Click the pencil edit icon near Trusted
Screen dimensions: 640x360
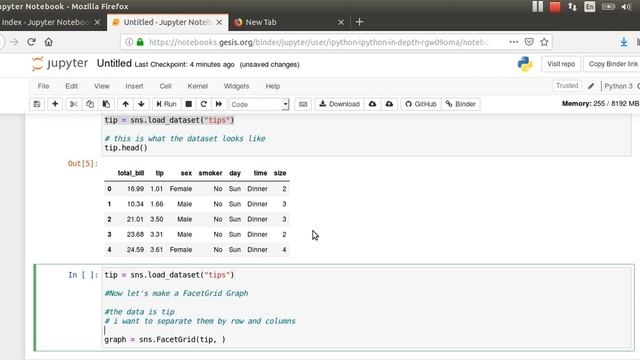click(x=591, y=86)
